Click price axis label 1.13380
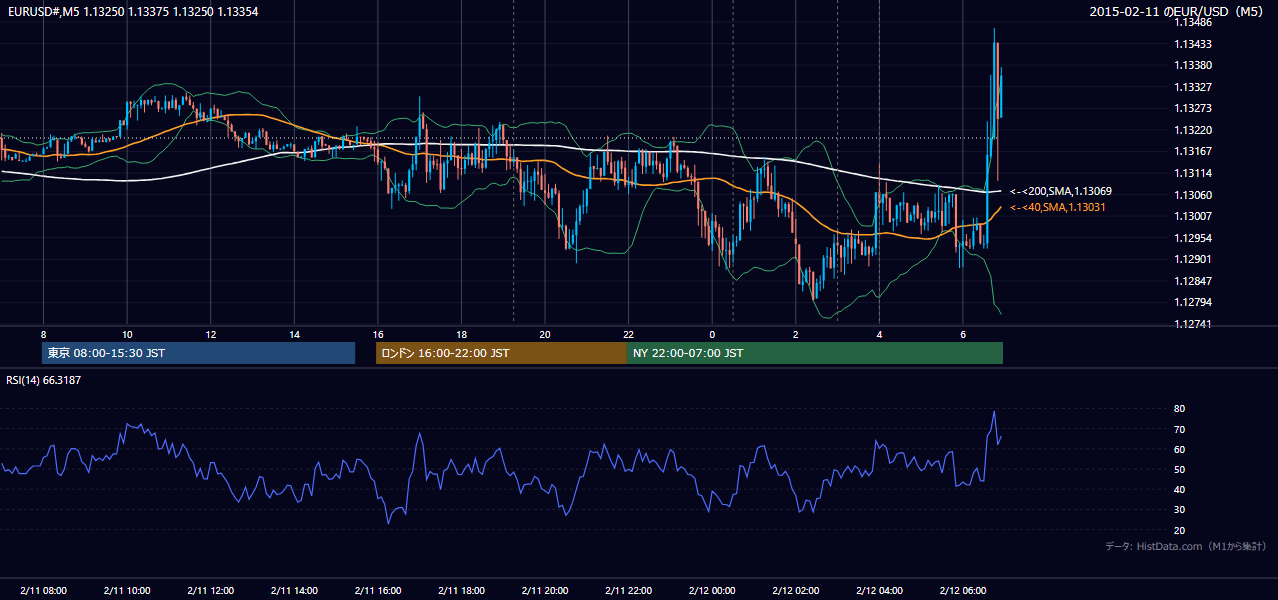The image size is (1278, 600). [x=1195, y=65]
